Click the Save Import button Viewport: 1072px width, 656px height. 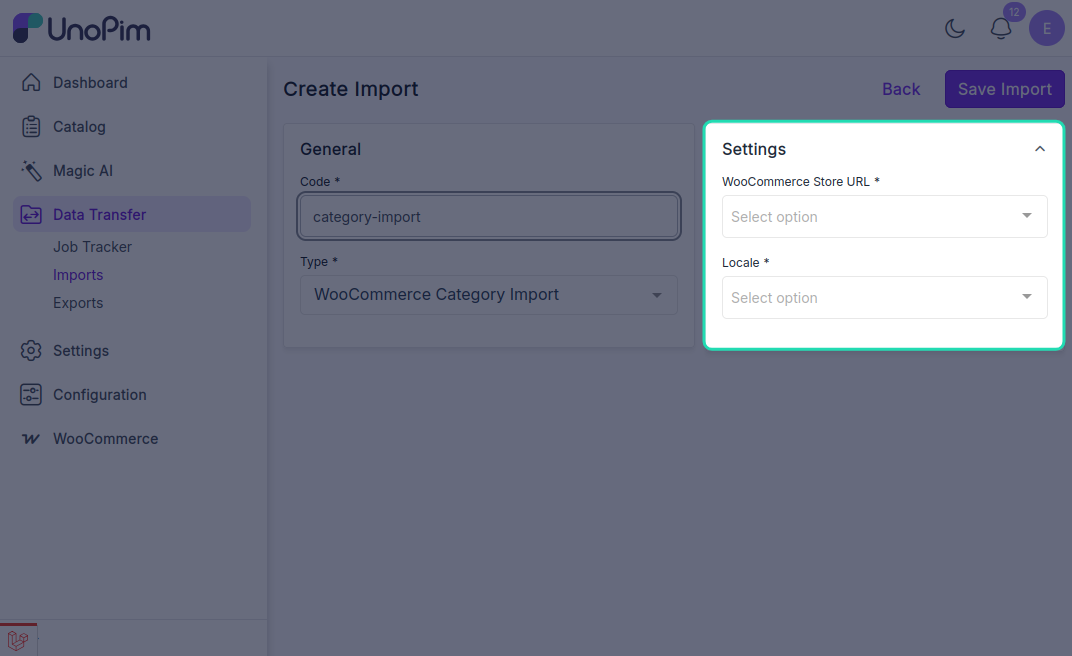1004,89
